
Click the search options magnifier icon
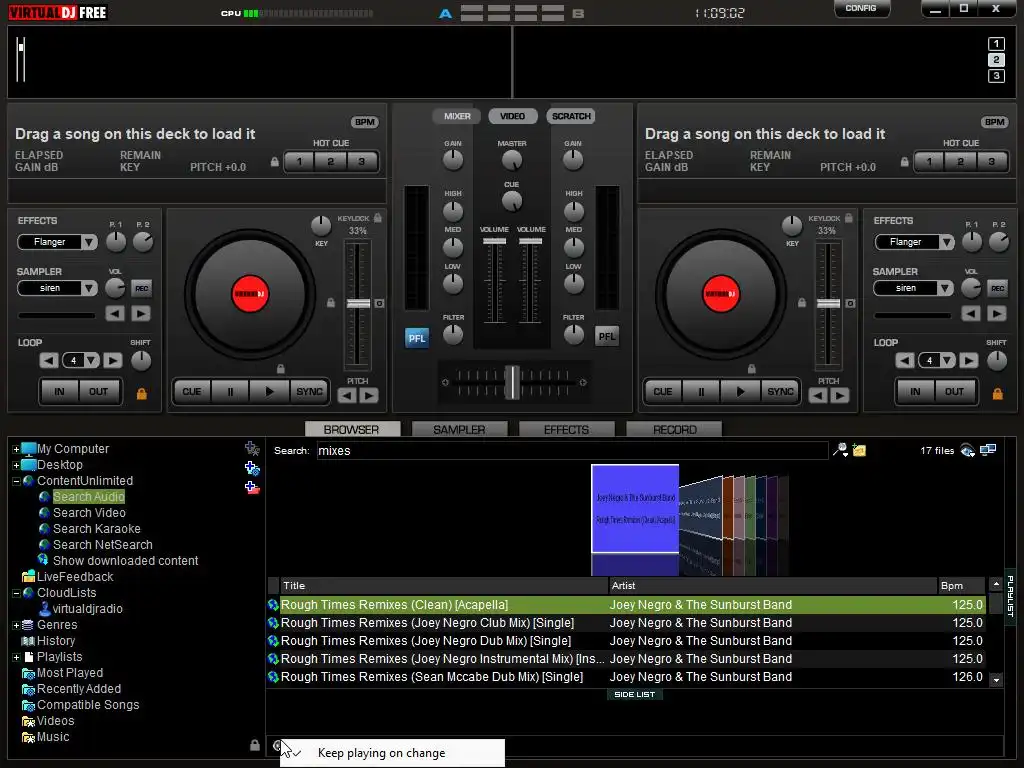point(840,450)
